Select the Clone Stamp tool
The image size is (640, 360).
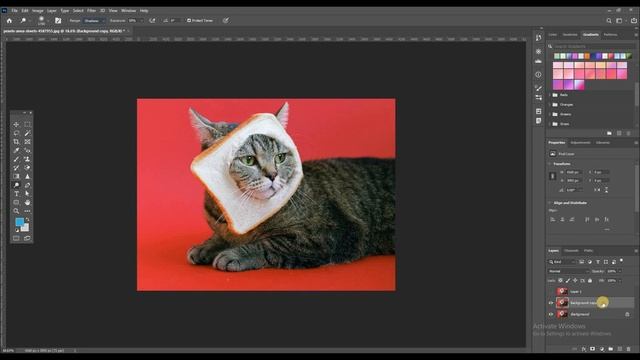[27, 159]
